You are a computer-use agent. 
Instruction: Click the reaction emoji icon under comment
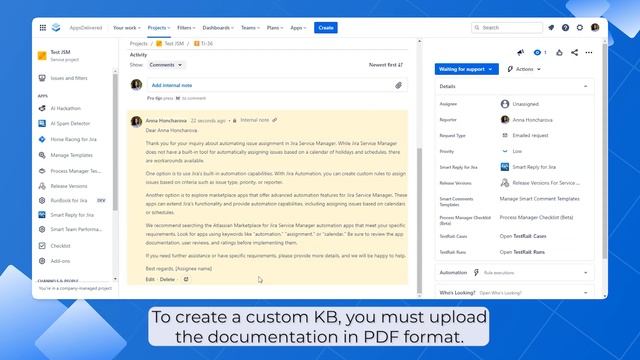pos(186,279)
